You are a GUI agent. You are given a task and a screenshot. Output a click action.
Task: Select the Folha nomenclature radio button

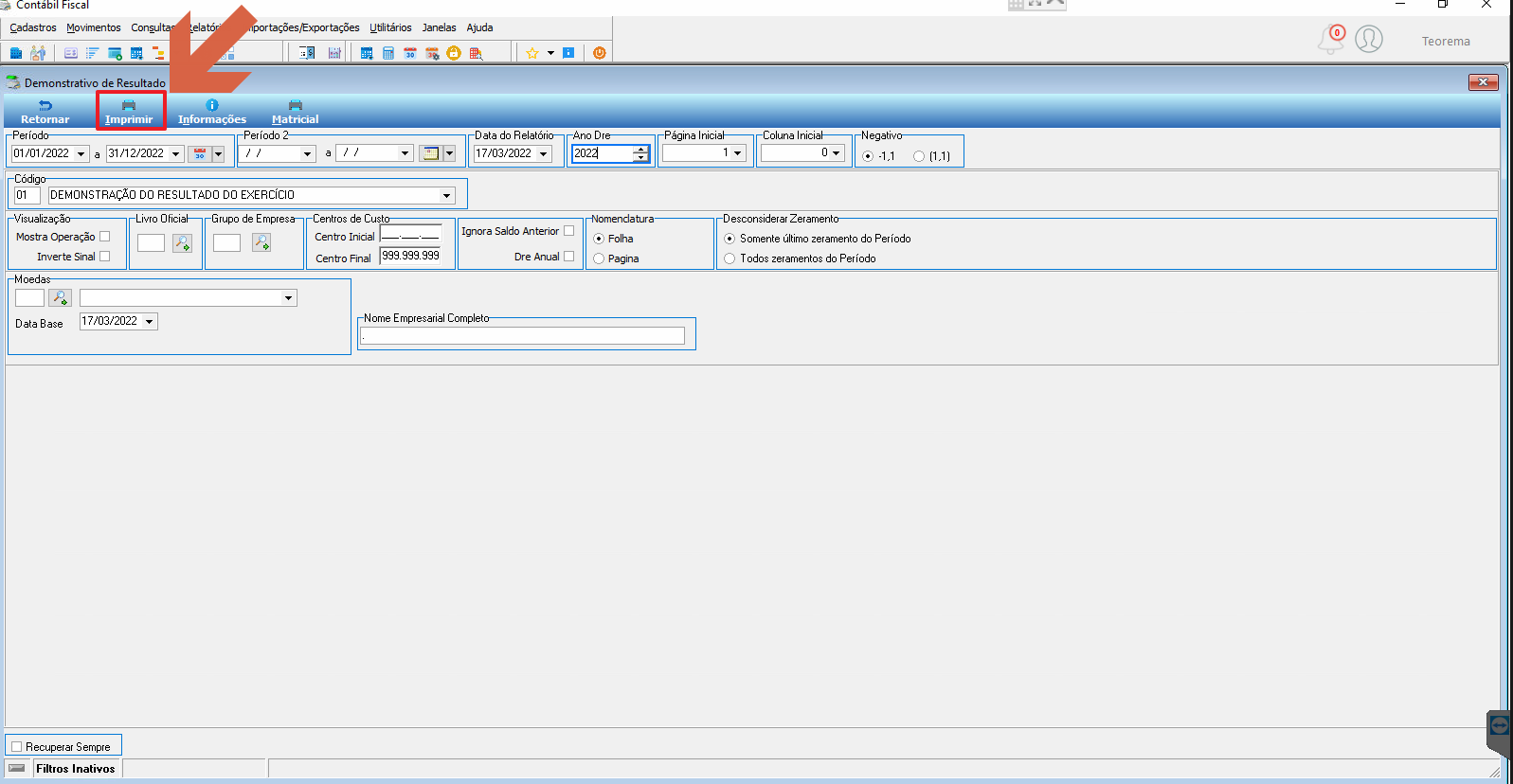599,239
